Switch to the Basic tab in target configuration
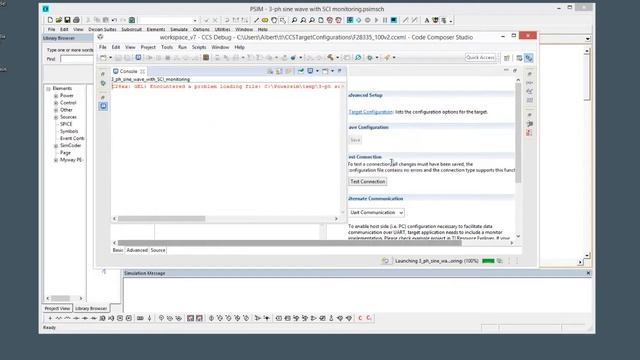Screen dimensions: 640x360 118,250
